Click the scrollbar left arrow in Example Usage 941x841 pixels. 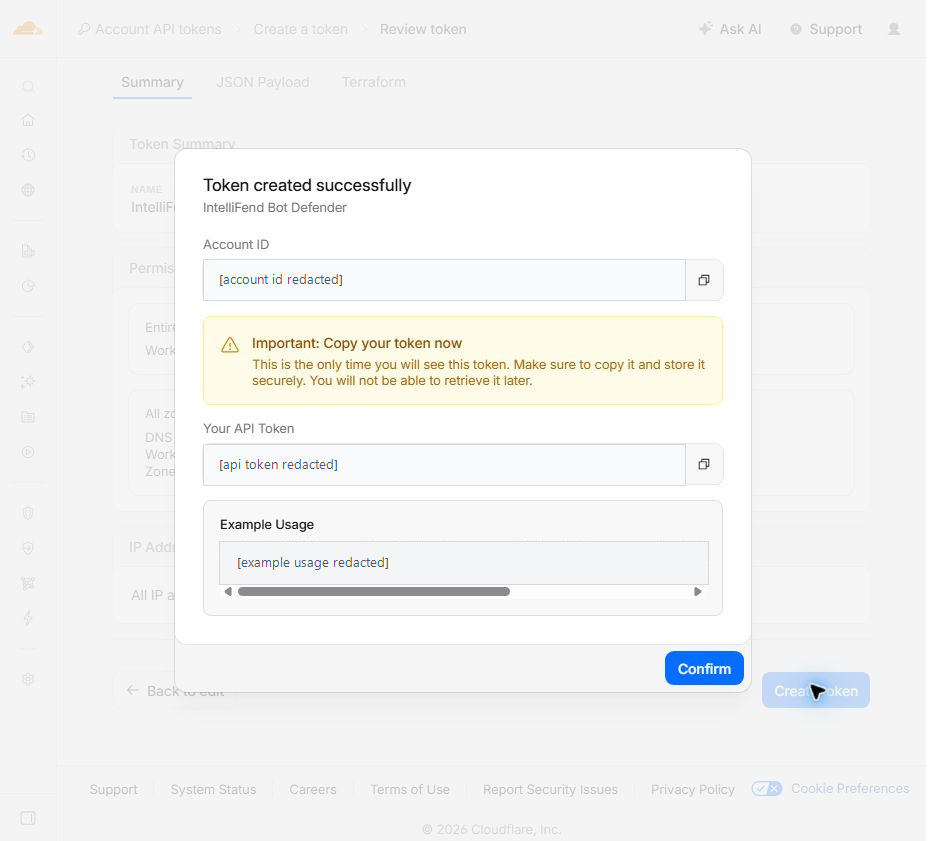point(227,591)
